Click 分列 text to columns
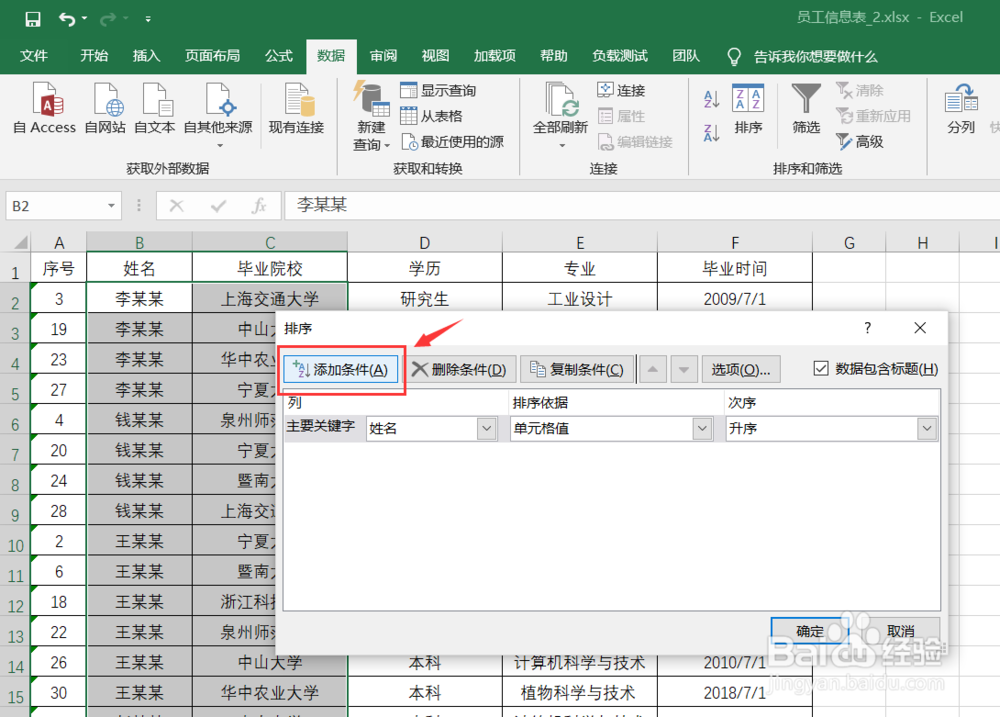The image size is (1000, 717). [961, 108]
